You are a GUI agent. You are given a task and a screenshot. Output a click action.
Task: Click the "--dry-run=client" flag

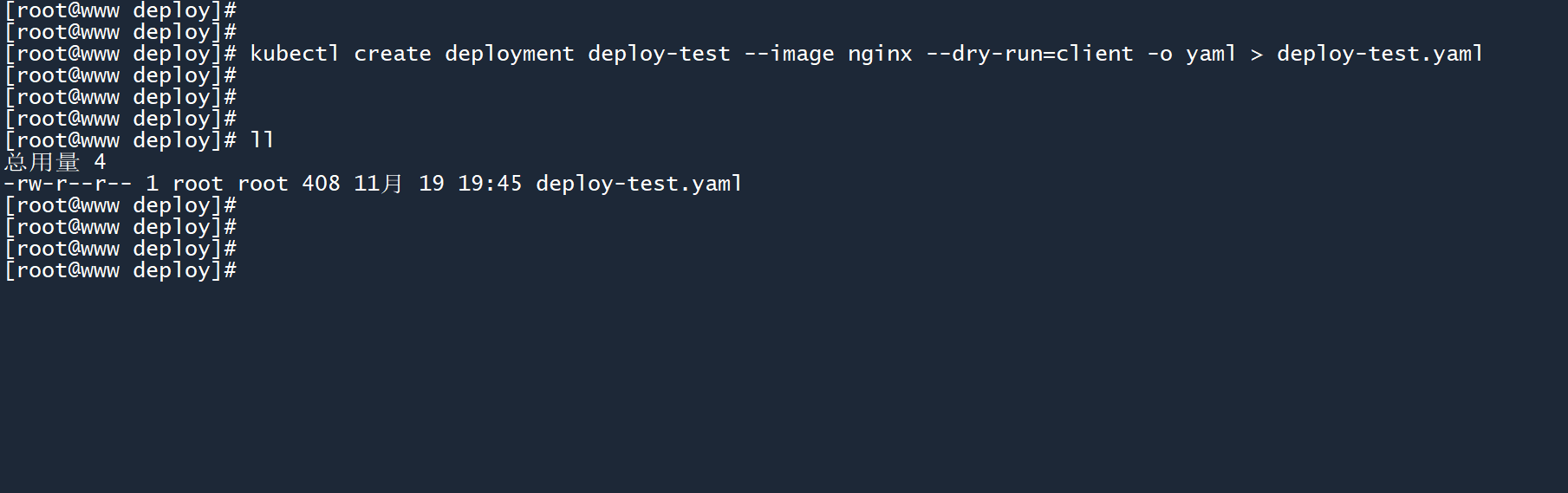point(1030,54)
